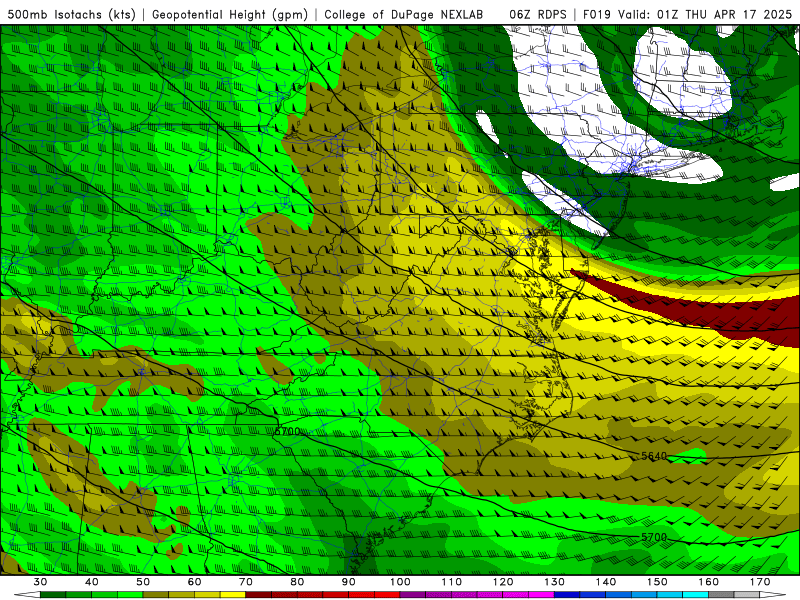Click the '90' colorbar scale label
Image resolution: width=800 pixels, height=600 pixels.
pos(348,582)
